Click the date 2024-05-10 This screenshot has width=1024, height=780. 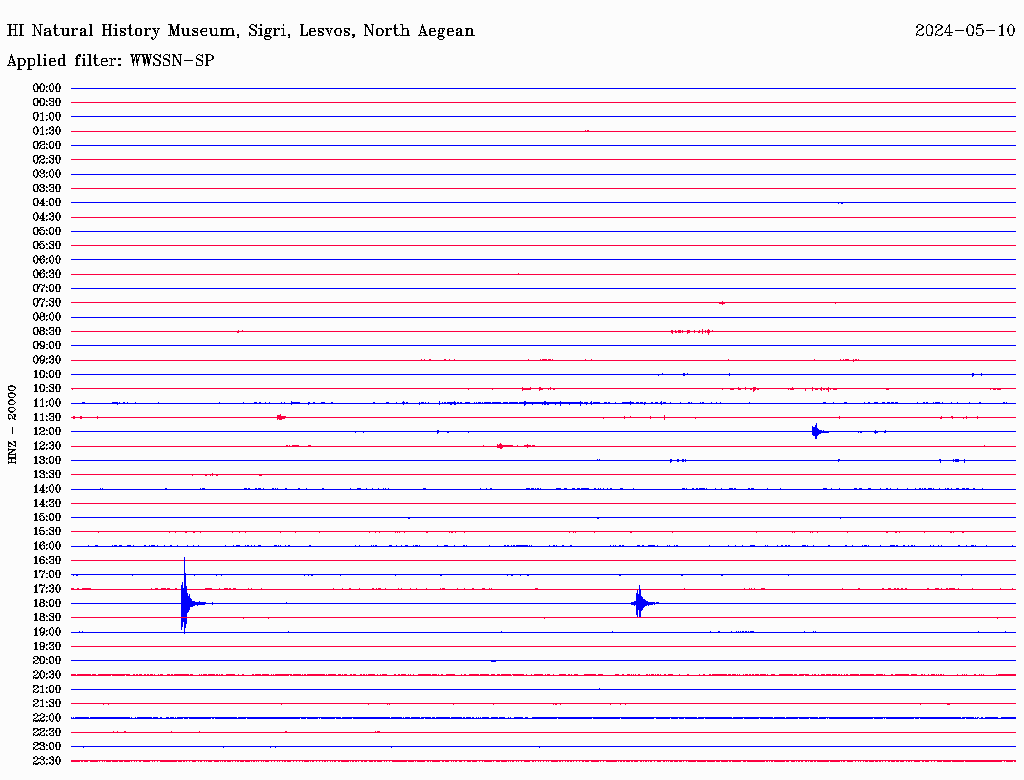[x=965, y=31]
